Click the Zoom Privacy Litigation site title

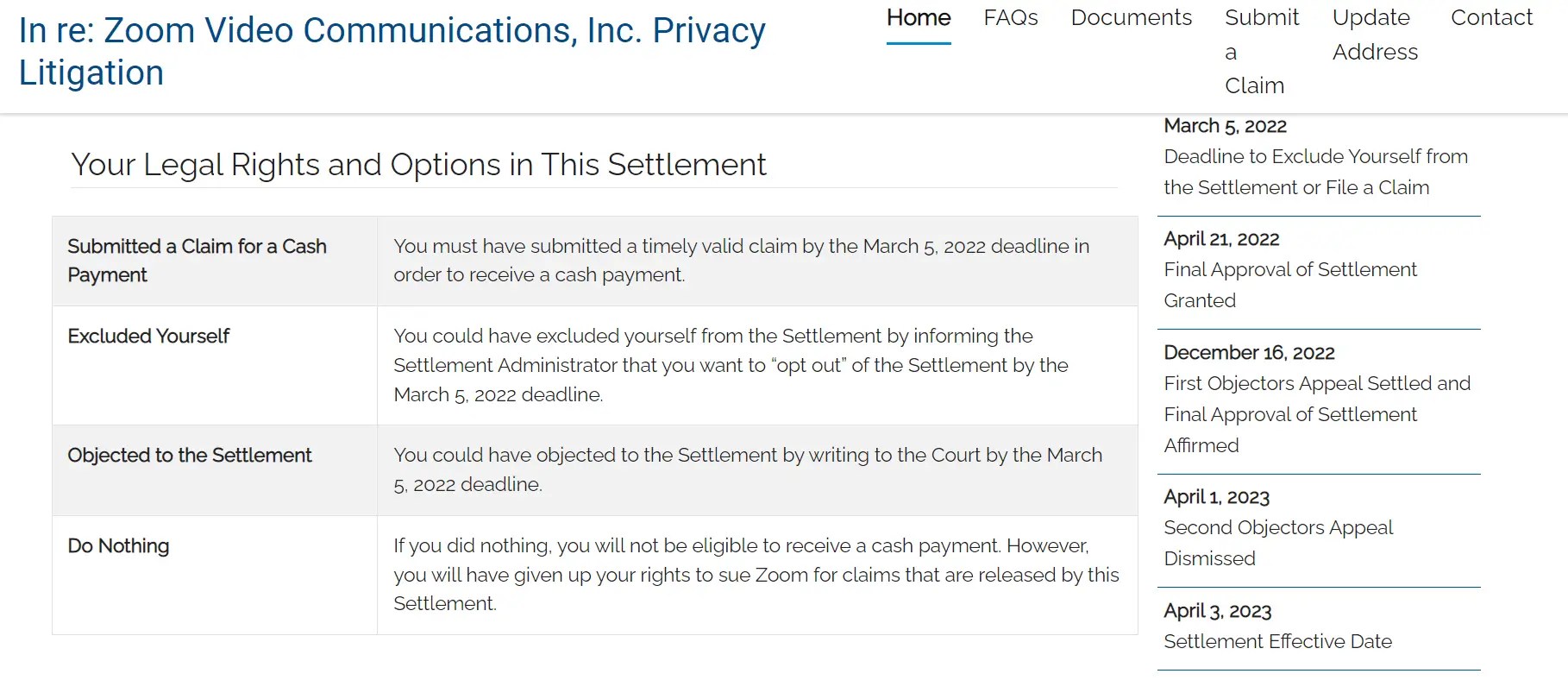click(x=390, y=50)
